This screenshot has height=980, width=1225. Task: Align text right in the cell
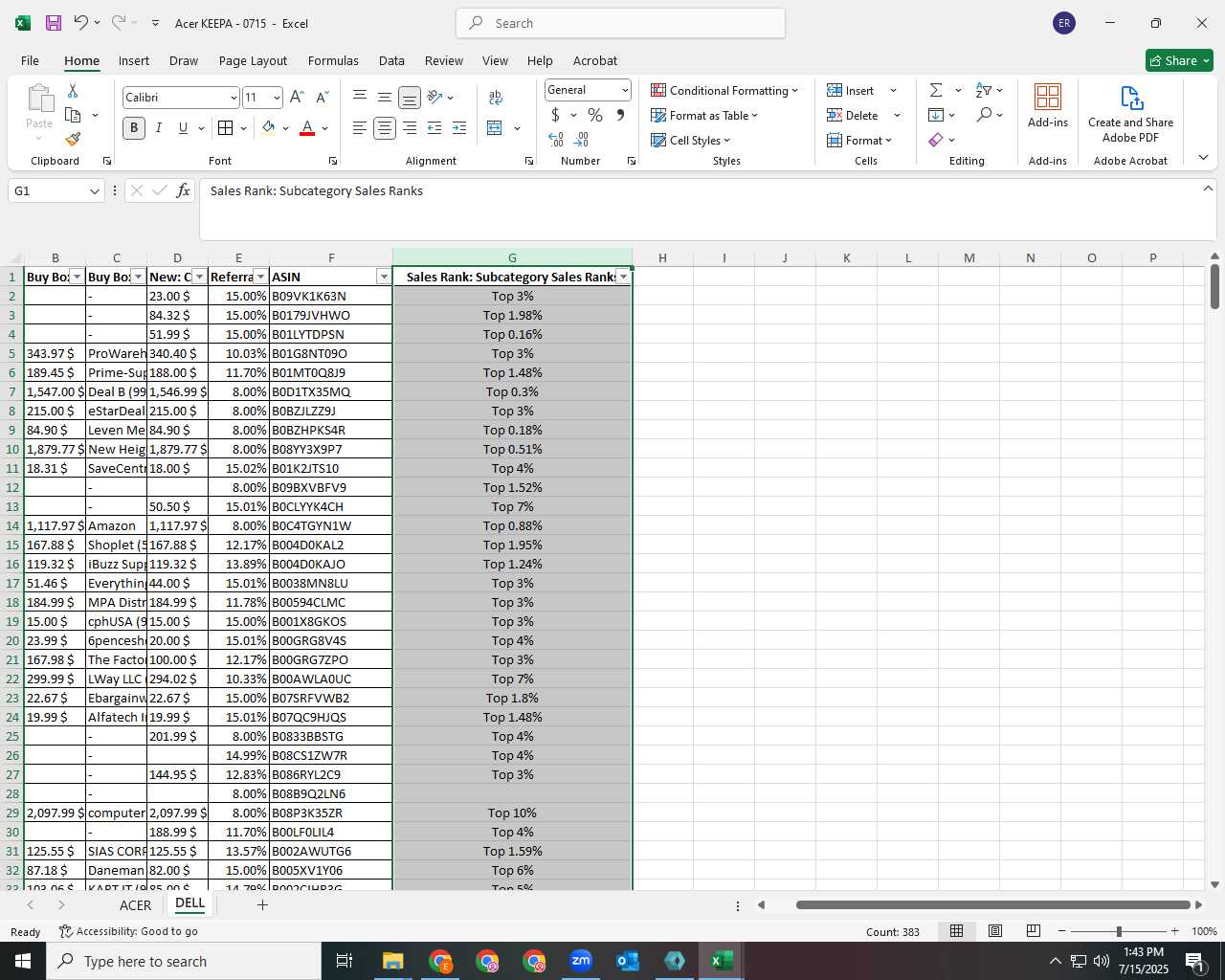pyautogui.click(x=410, y=128)
